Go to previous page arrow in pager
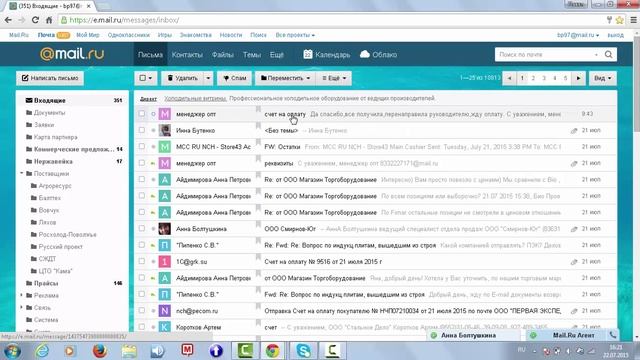Screen dimensions: 640x360 pos(509,78)
